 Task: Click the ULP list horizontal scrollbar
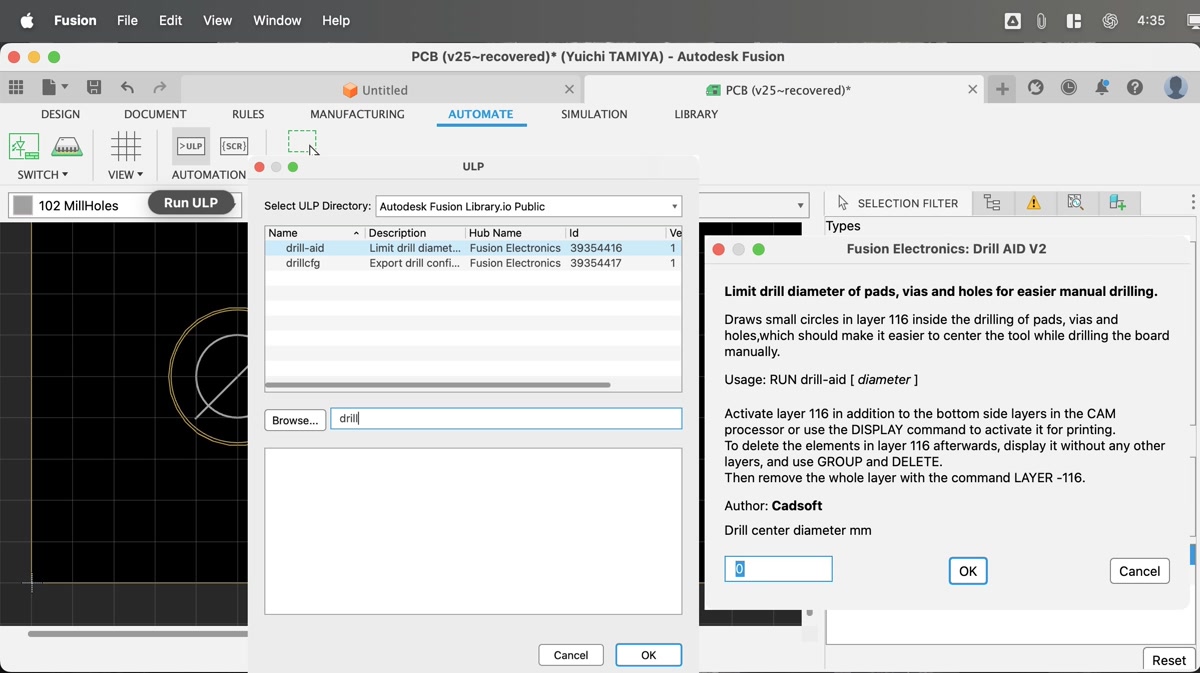437,384
